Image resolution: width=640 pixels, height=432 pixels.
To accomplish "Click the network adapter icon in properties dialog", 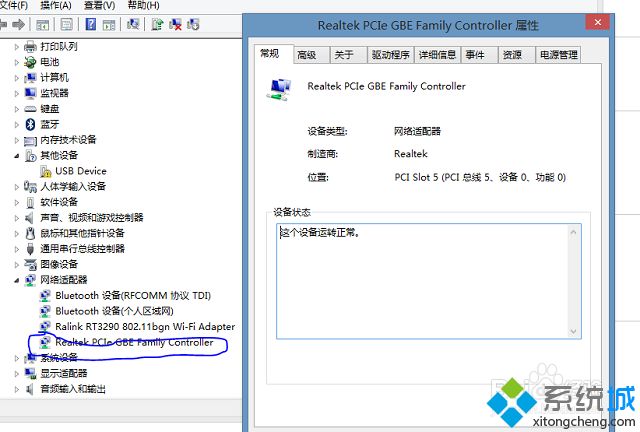I will [279, 89].
